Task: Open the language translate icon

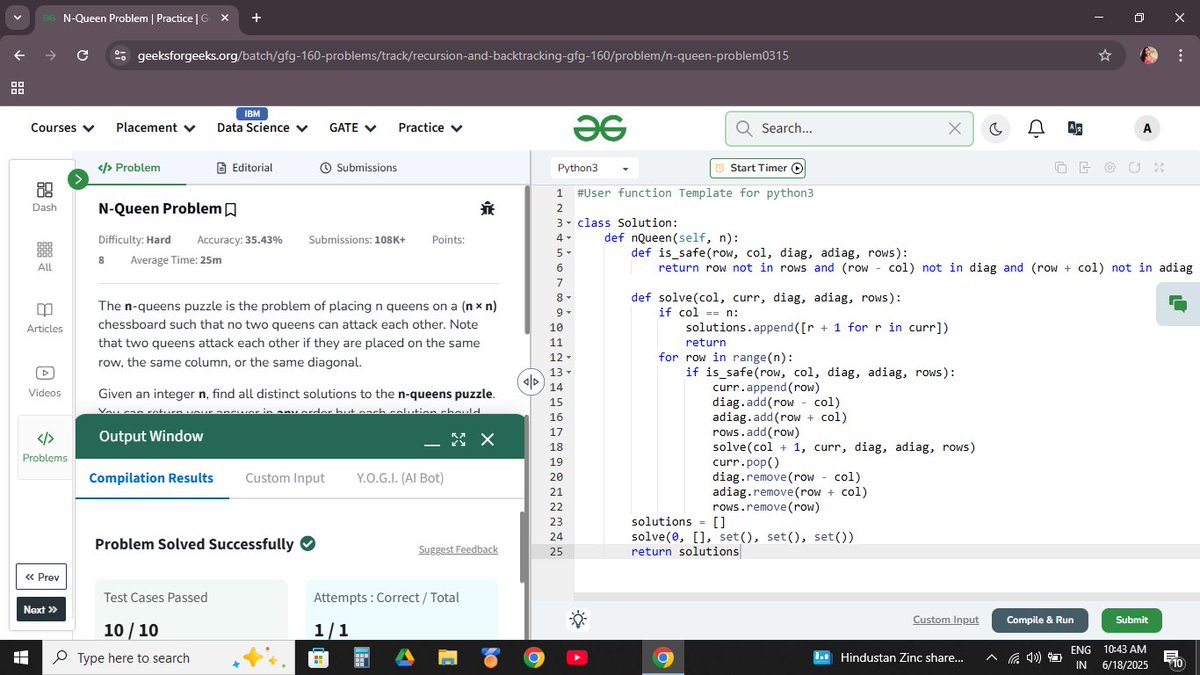Action: tap(1076, 128)
